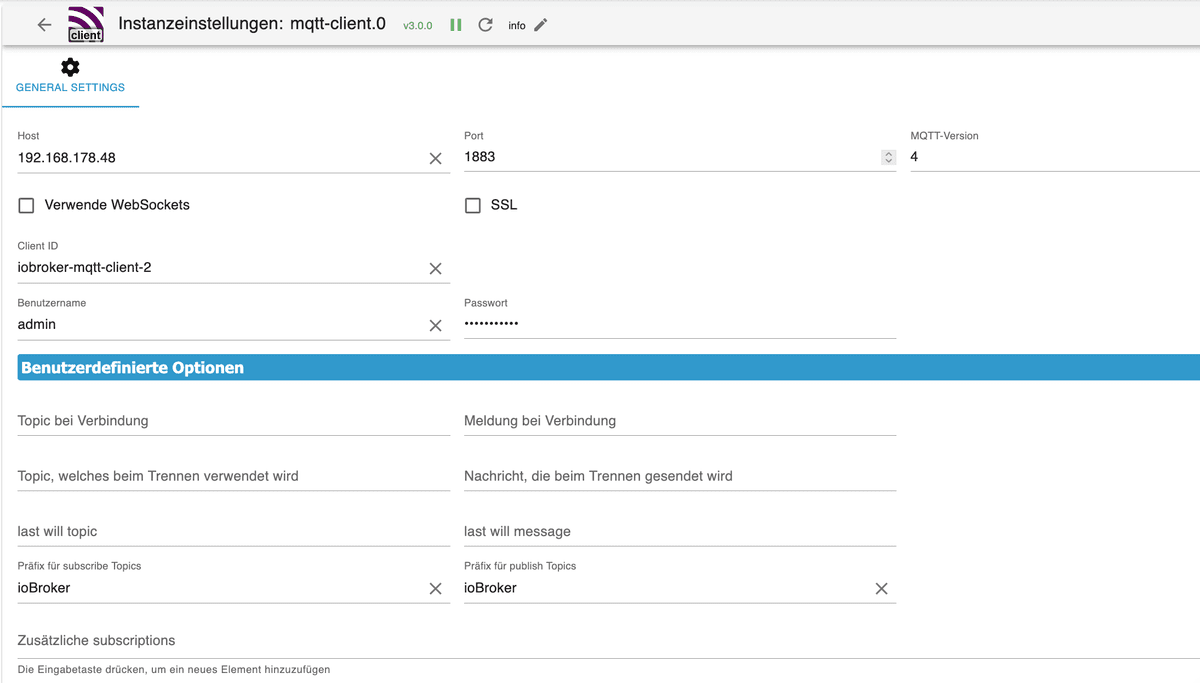Pause the mqtt-client.0 instance
Screen dimensions: 1200x683
click(x=454, y=24)
